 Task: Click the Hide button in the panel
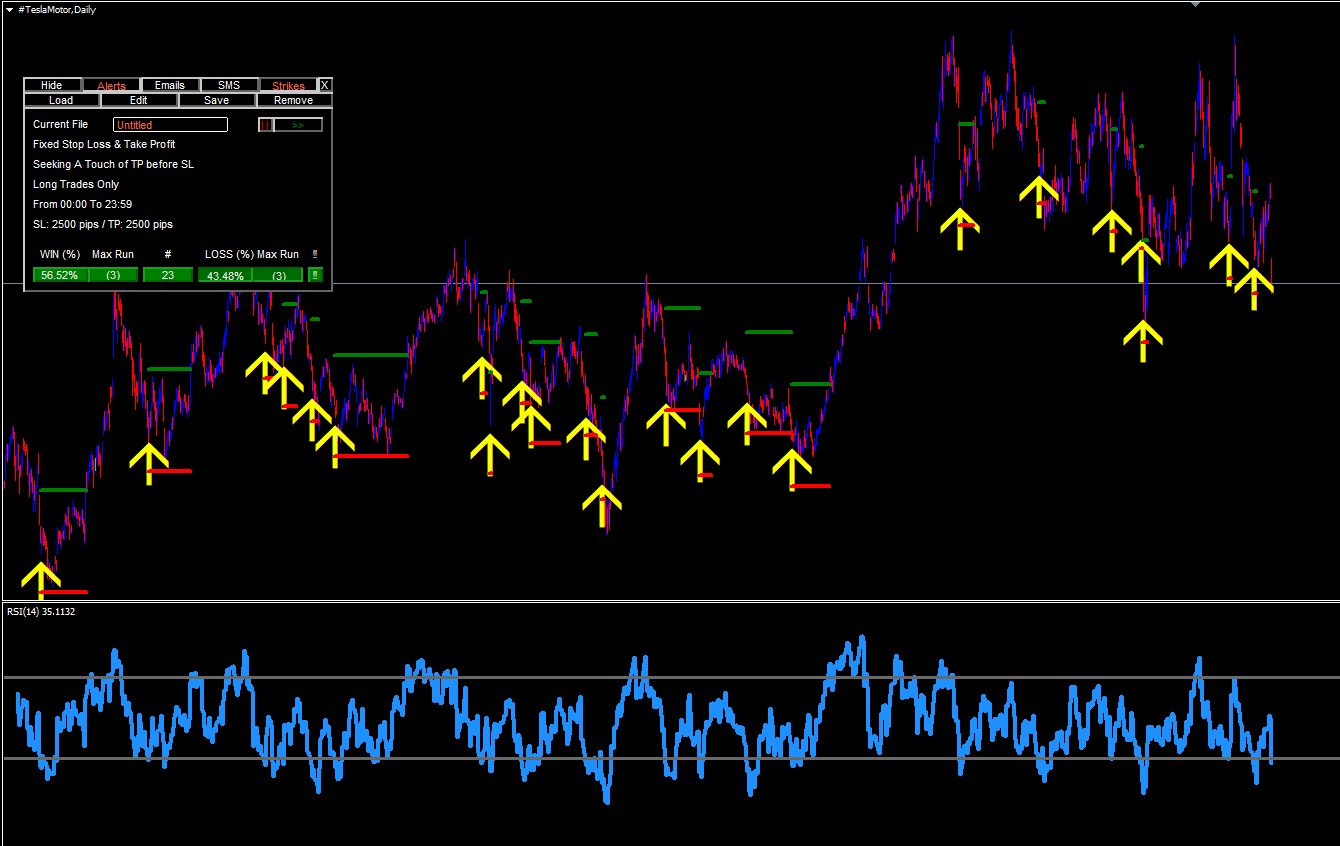[51, 85]
